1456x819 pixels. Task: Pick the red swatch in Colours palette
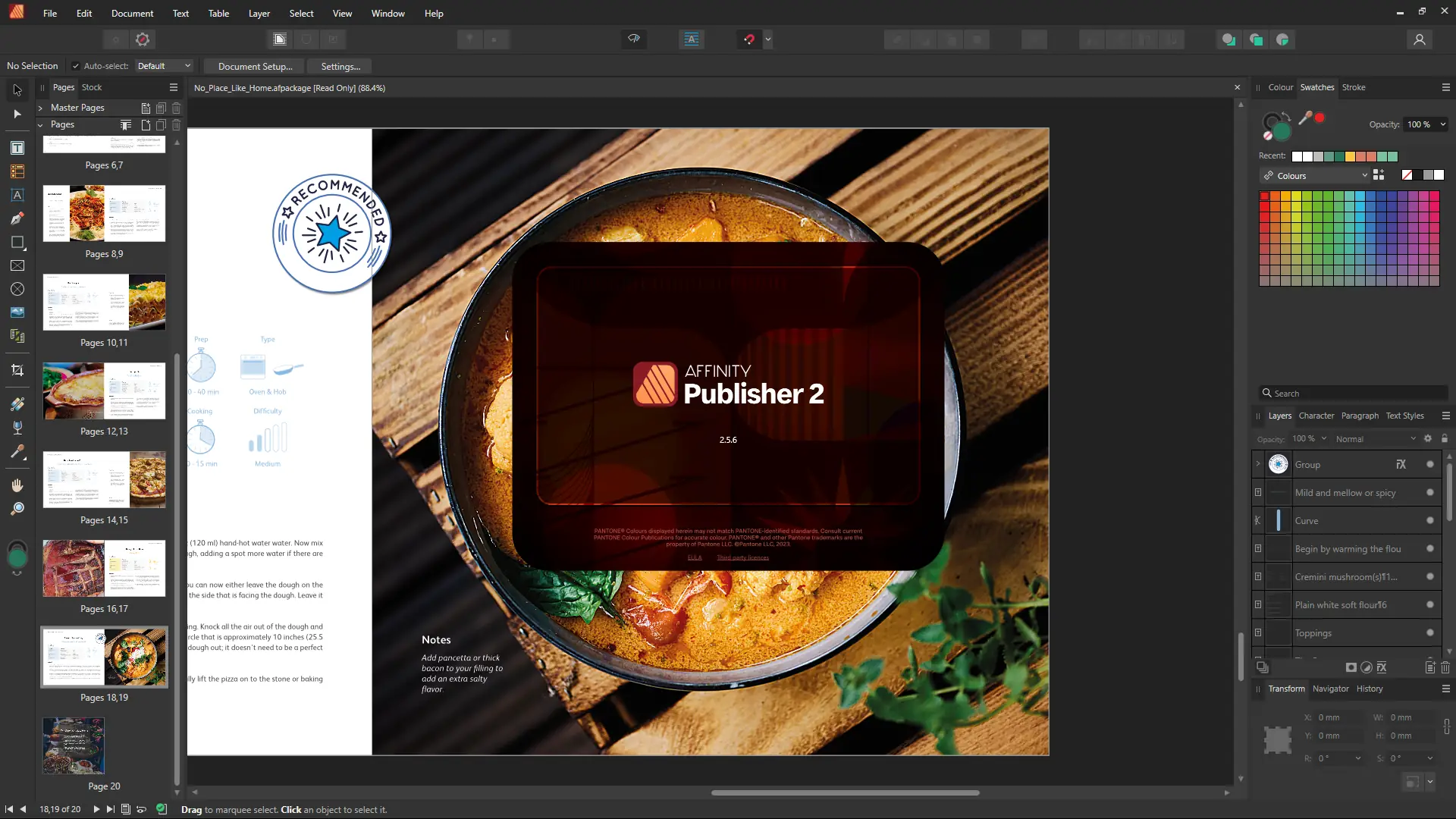click(x=1264, y=196)
